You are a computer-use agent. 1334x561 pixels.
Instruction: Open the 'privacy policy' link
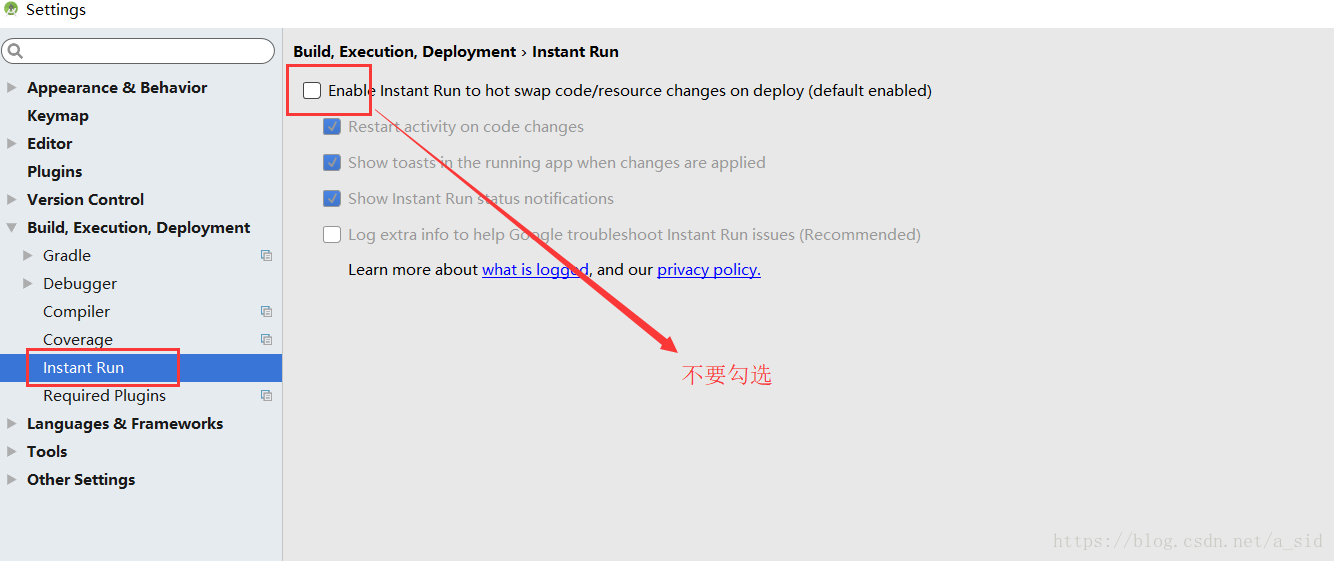[709, 270]
